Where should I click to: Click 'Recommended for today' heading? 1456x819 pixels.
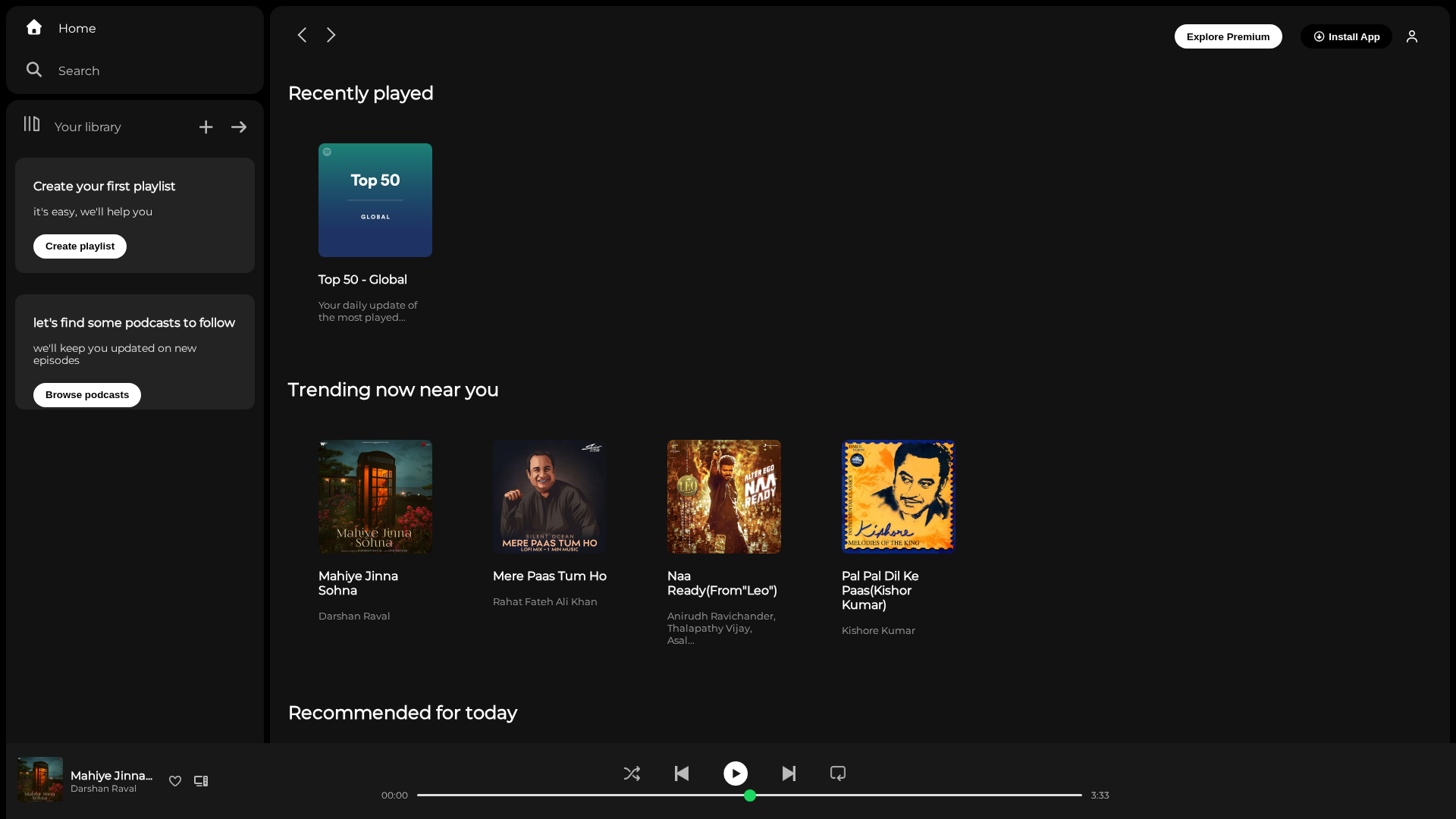pos(403,713)
